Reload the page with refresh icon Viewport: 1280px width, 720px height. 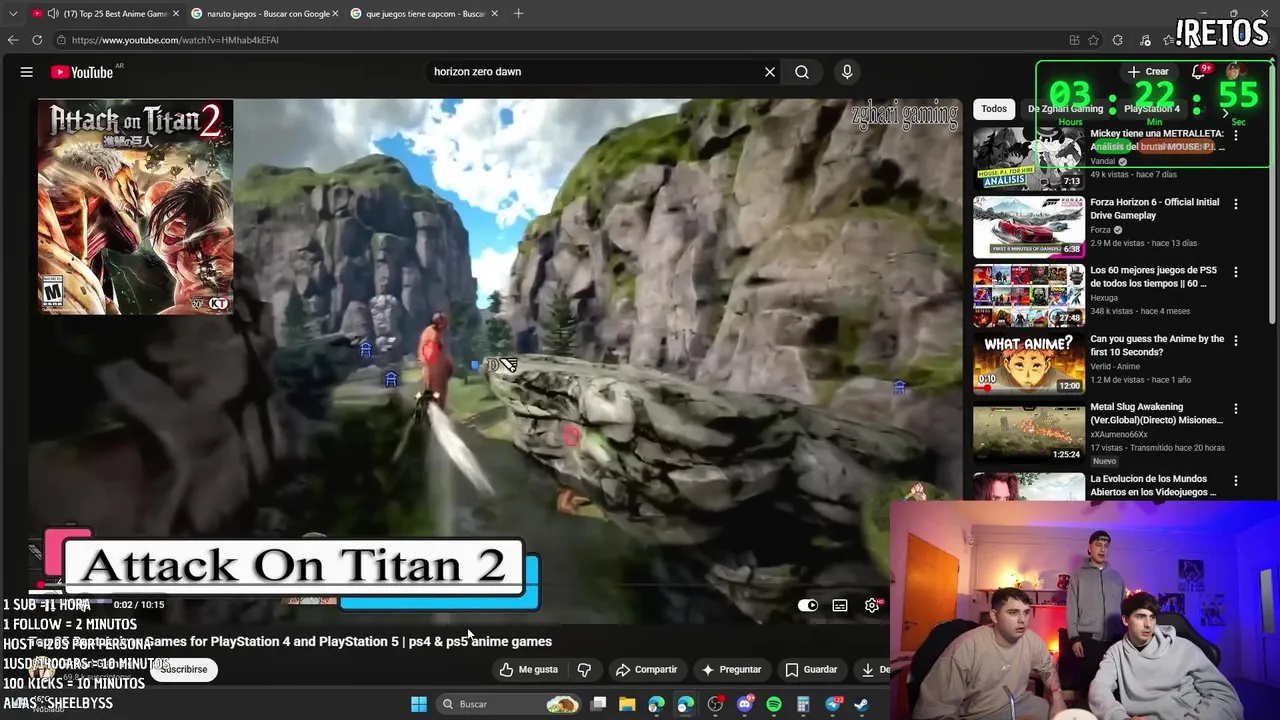(x=37, y=40)
